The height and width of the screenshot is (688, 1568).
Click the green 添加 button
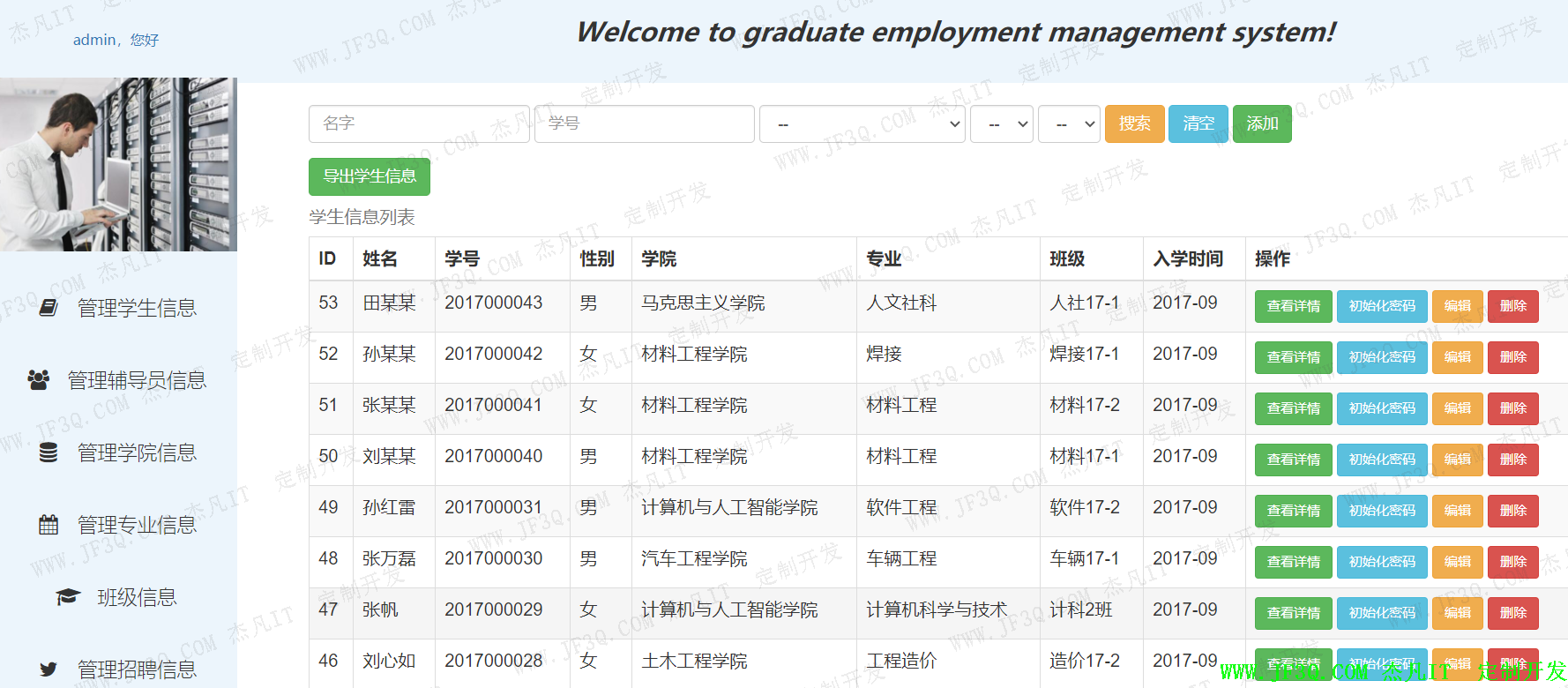[x=1261, y=124]
